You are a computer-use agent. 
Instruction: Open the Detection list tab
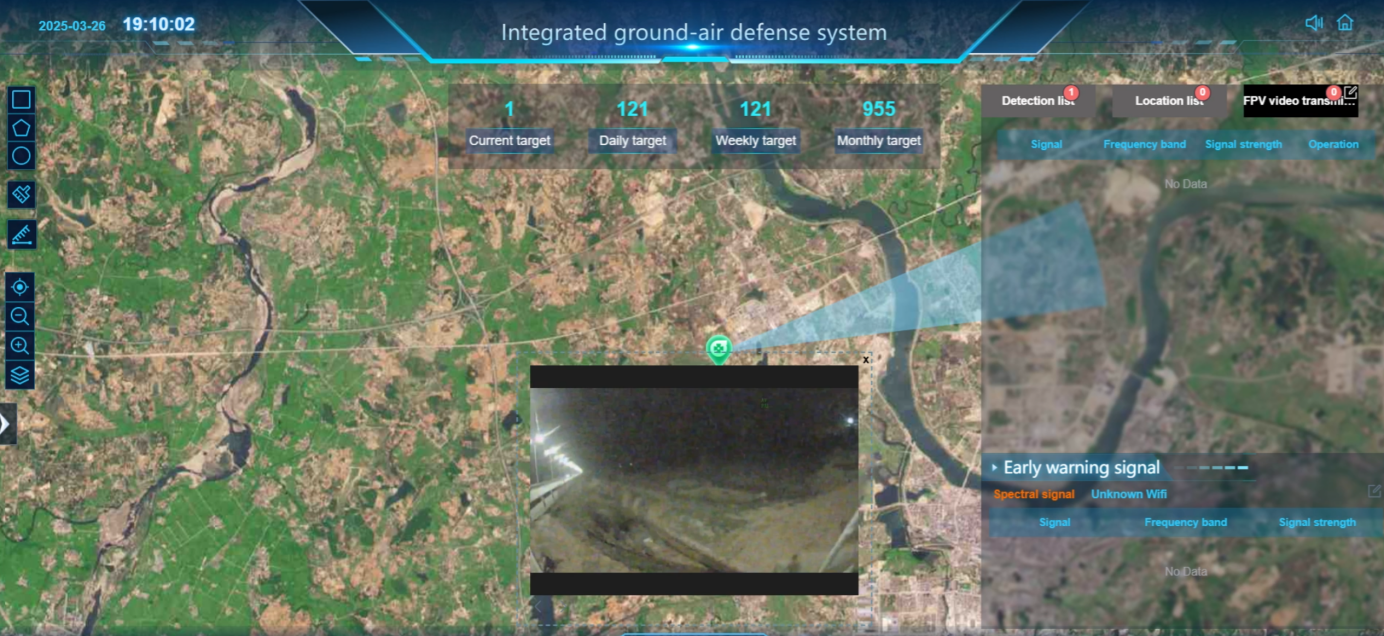(1038, 101)
